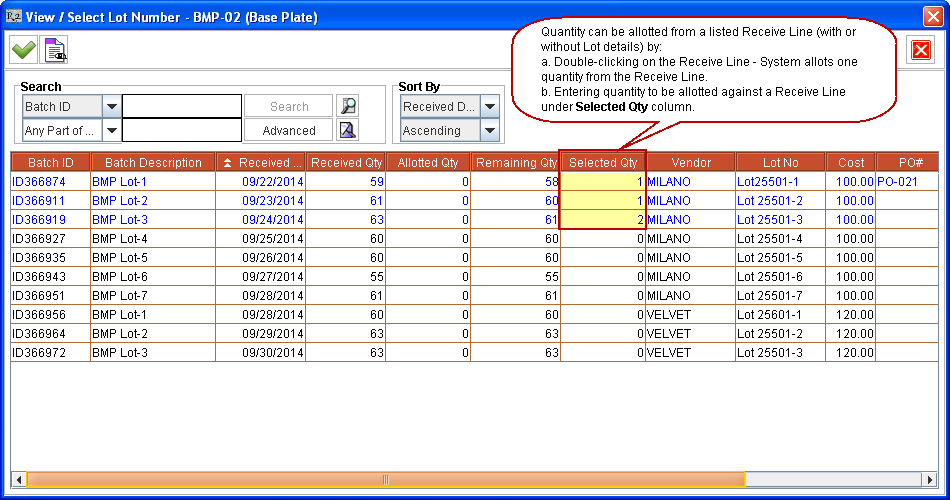Click the document preview icon in toolbar

(55, 49)
